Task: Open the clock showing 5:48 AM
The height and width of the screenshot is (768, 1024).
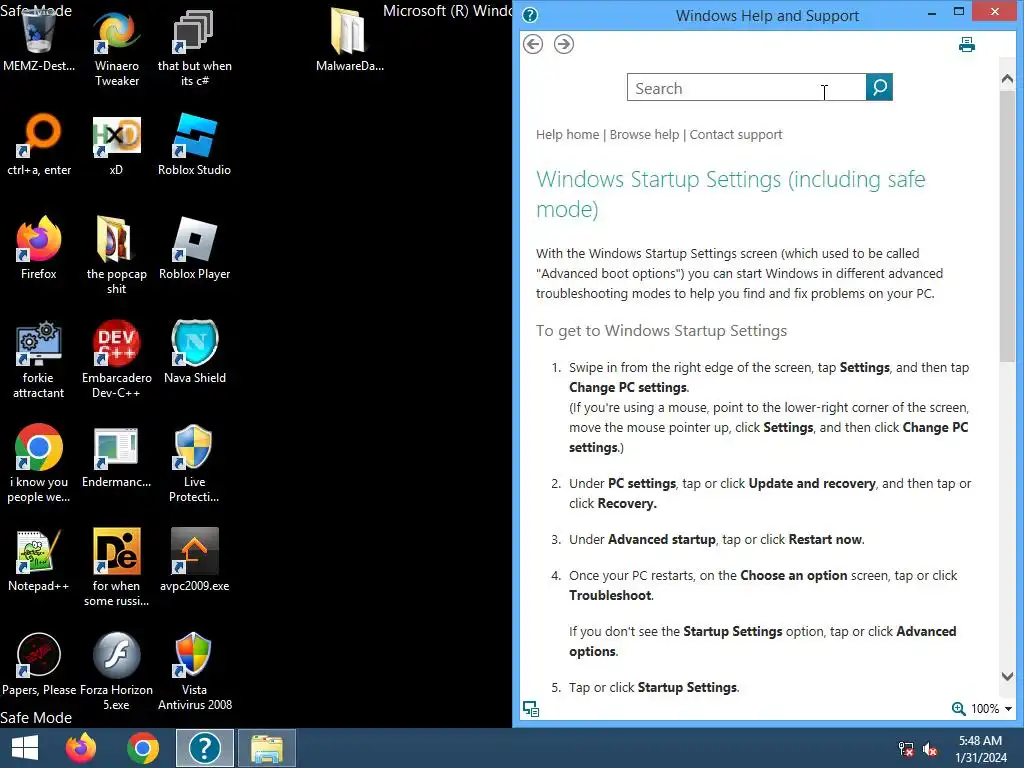Action: 981,749
